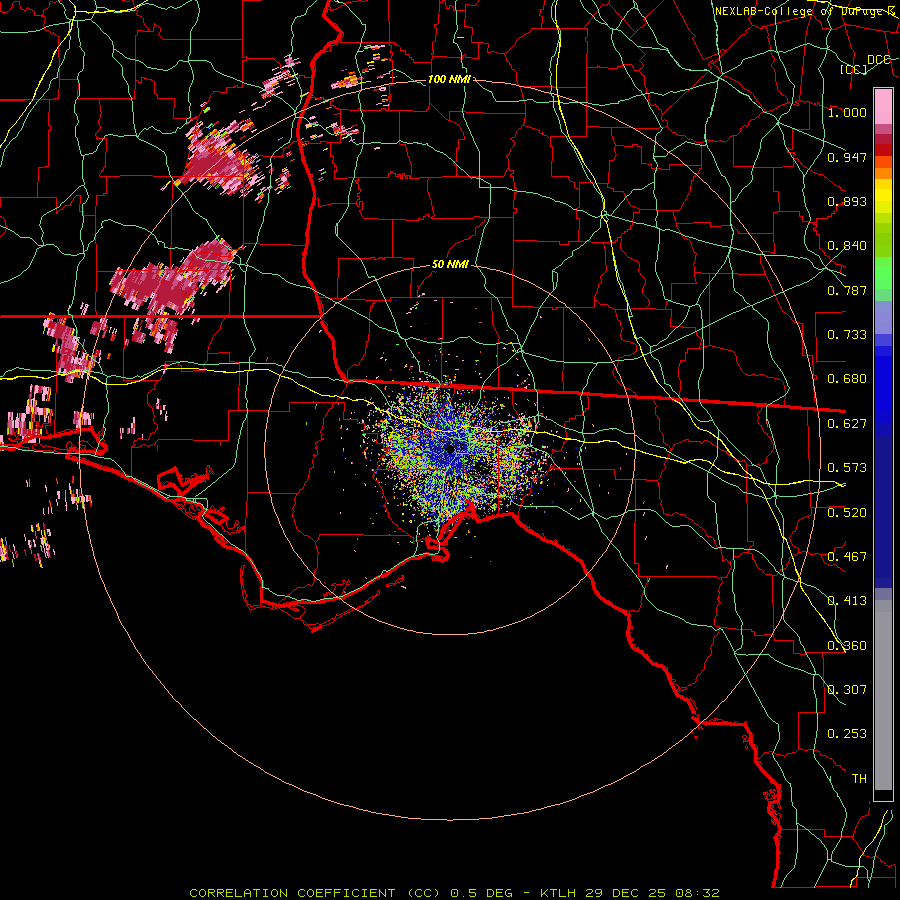Click the 0.733 scale value
This screenshot has width=900, height=900.
(847, 335)
